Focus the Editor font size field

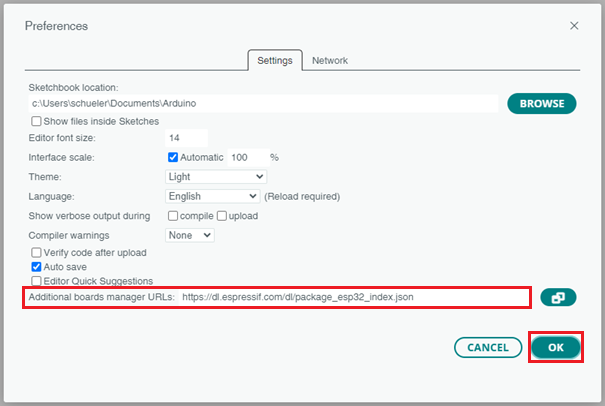point(186,138)
